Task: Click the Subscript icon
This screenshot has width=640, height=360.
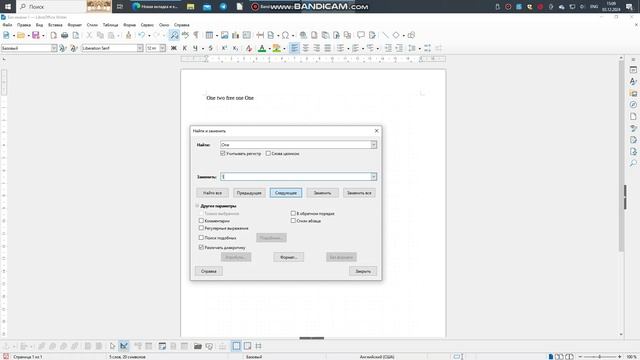Action: (x=235, y=48)
